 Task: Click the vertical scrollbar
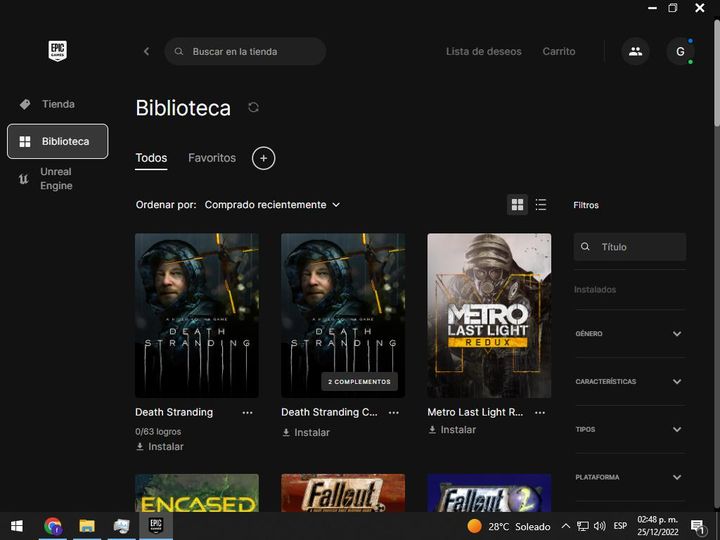(x=717, y=73)
